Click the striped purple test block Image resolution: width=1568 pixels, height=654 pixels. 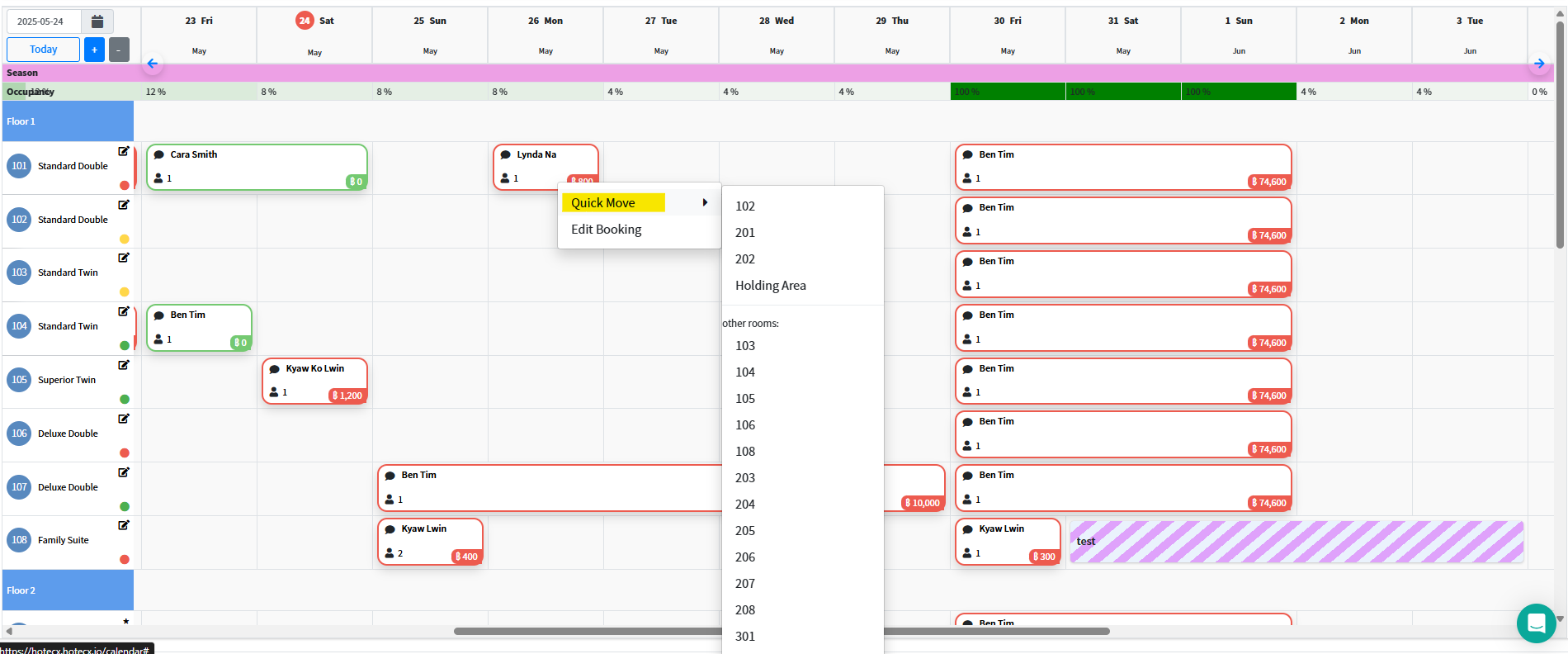coord(1296,542)
